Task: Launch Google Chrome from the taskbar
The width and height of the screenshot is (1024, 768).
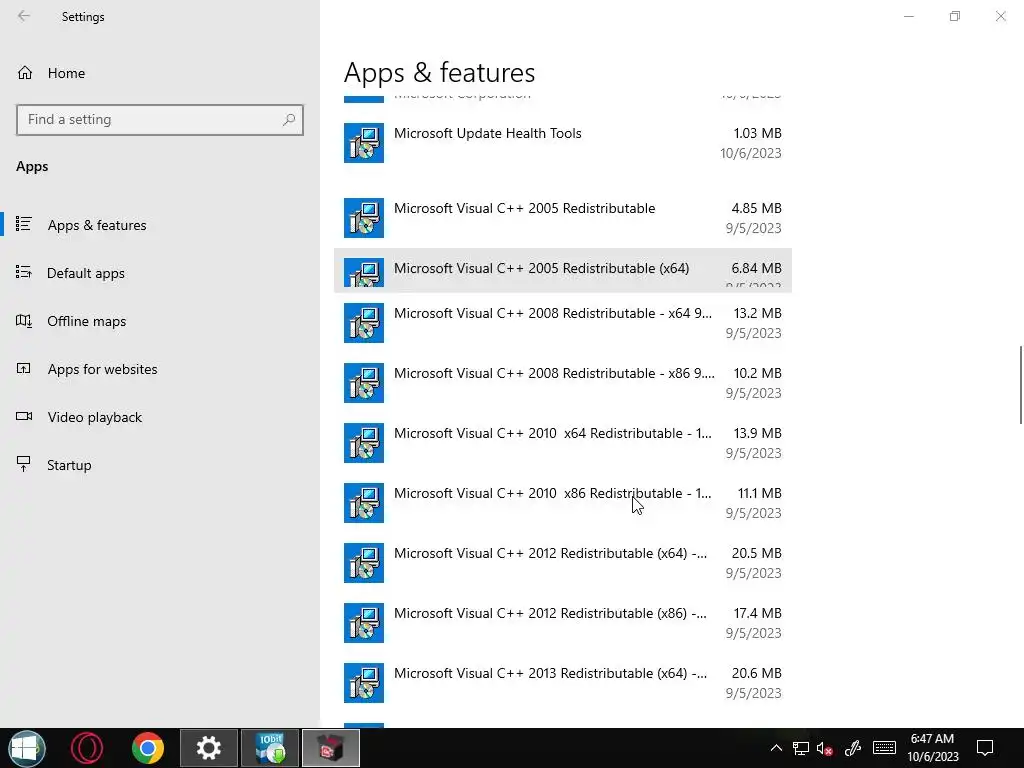Action: (x=148, y=748)
